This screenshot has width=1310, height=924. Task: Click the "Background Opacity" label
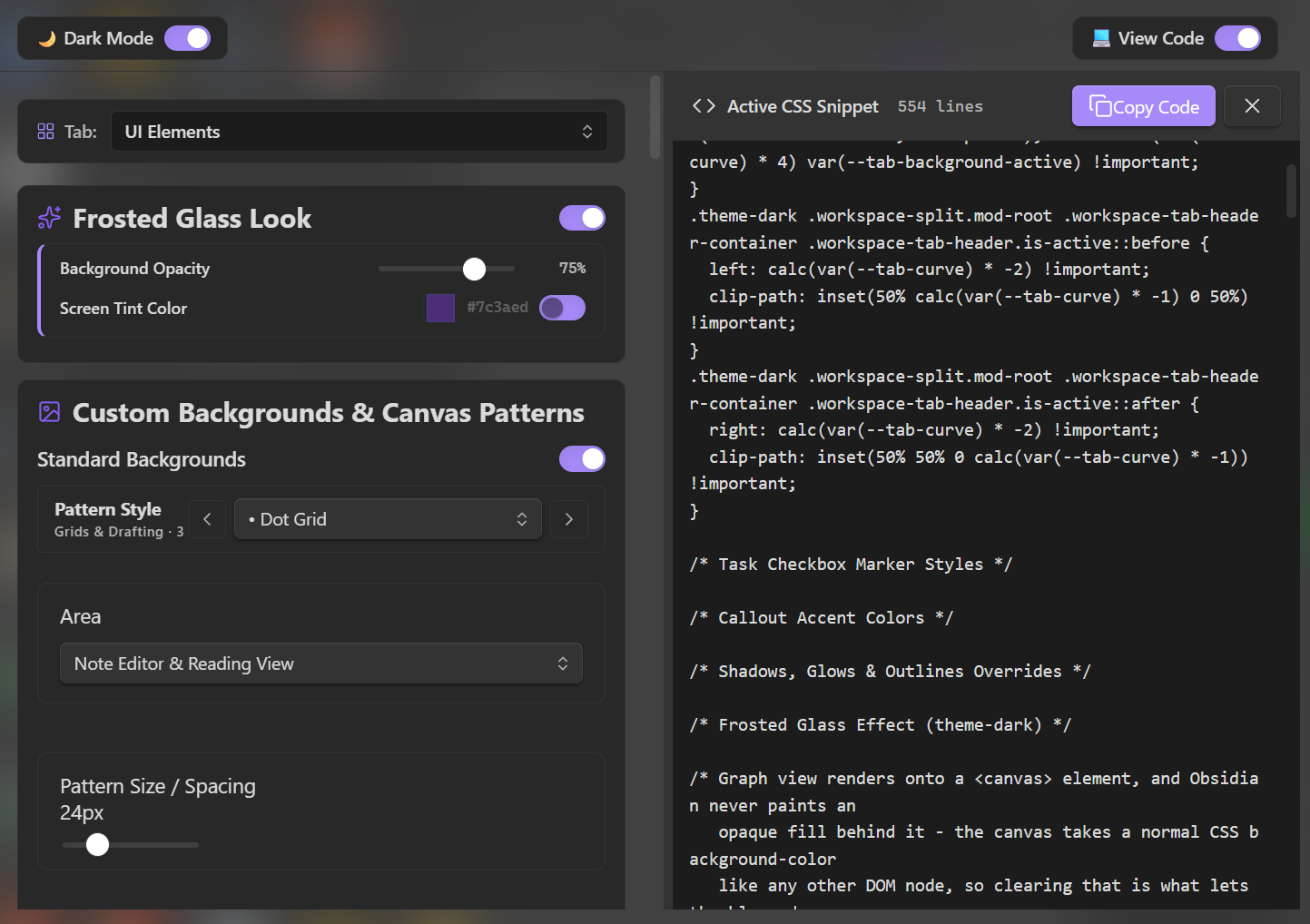135,269
